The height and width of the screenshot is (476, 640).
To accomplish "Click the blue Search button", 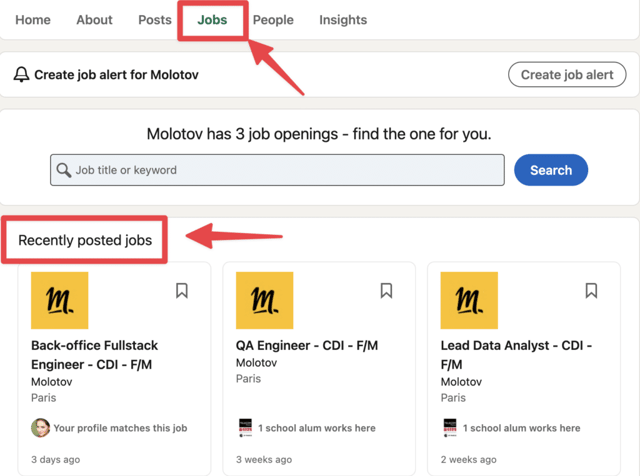I will point(551,170).
